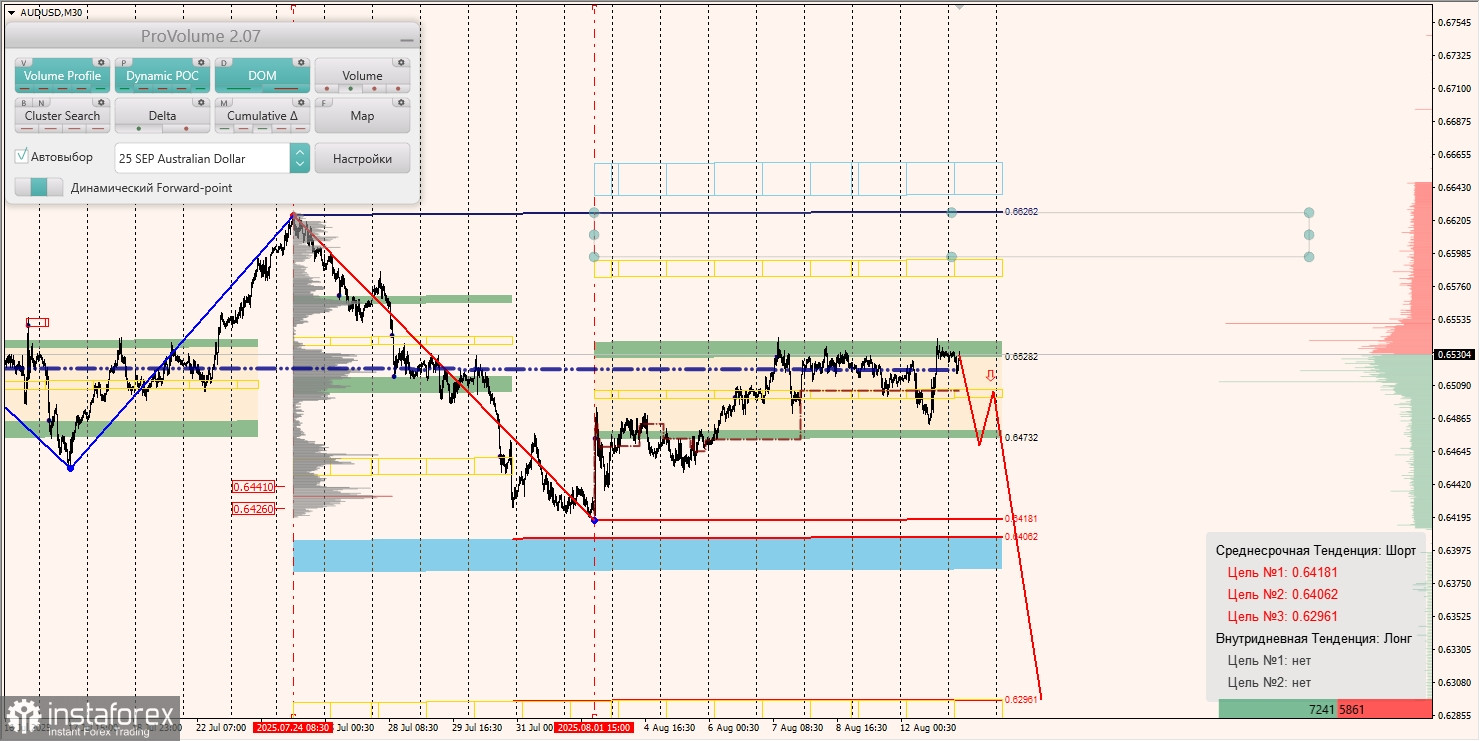
Task: Click the small red rectangle marker near 0.6553
Action: tap(37, 322)
